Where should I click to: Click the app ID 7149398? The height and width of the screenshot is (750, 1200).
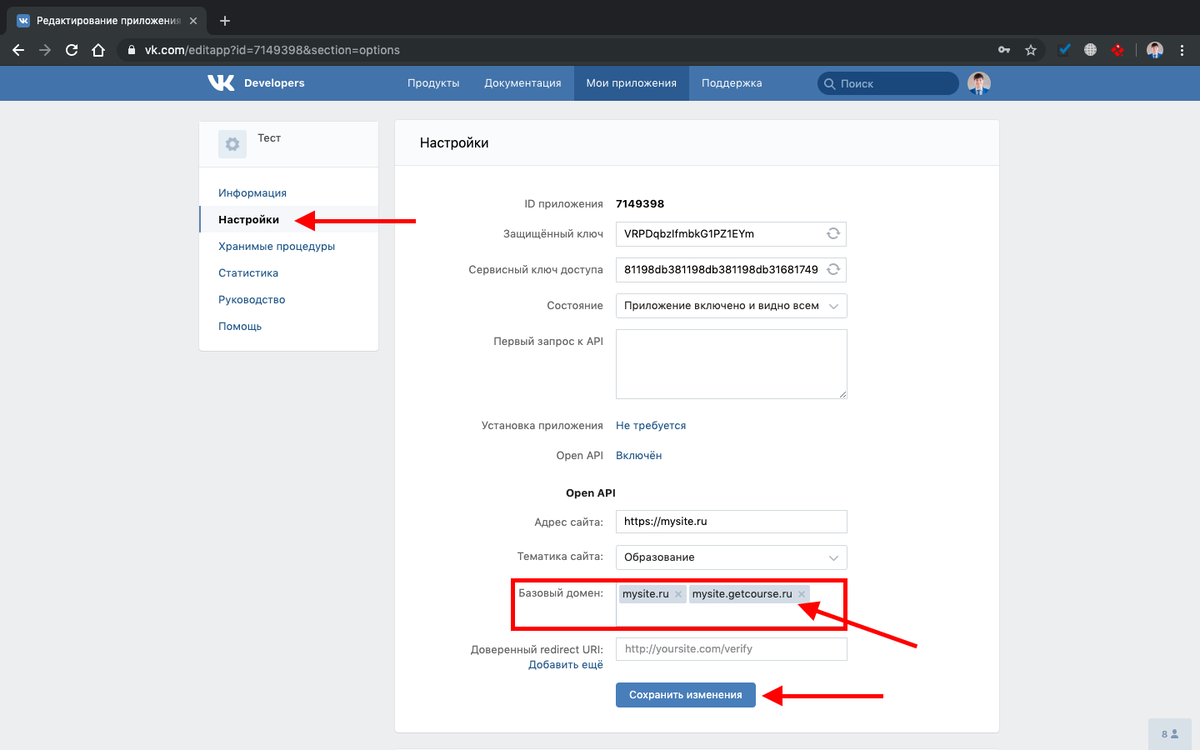coord(640,204)
